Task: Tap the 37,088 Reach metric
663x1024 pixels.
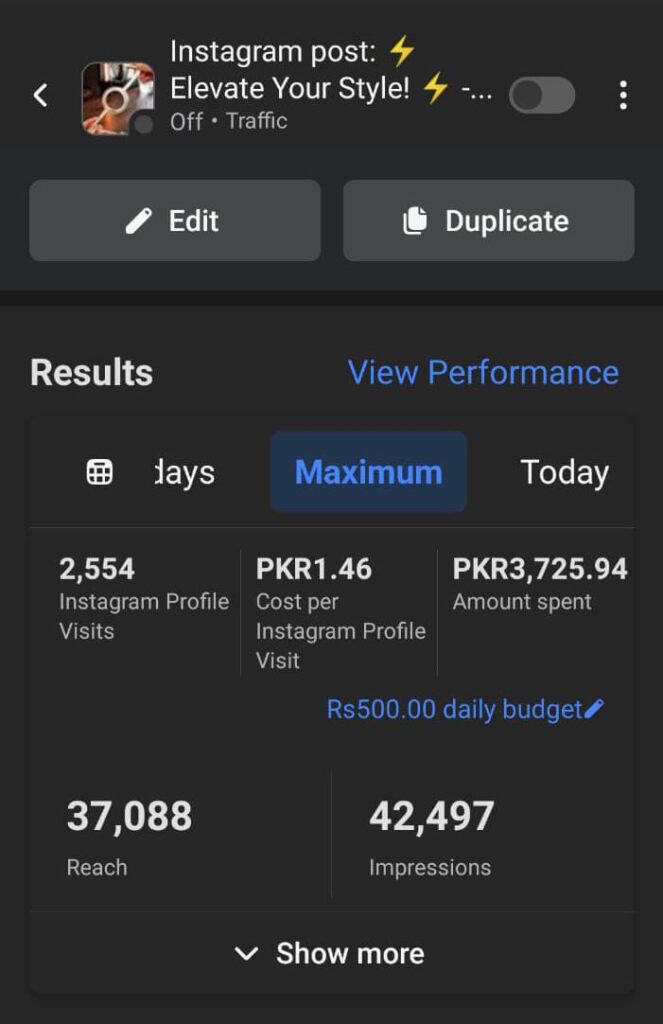Action: 129,835
